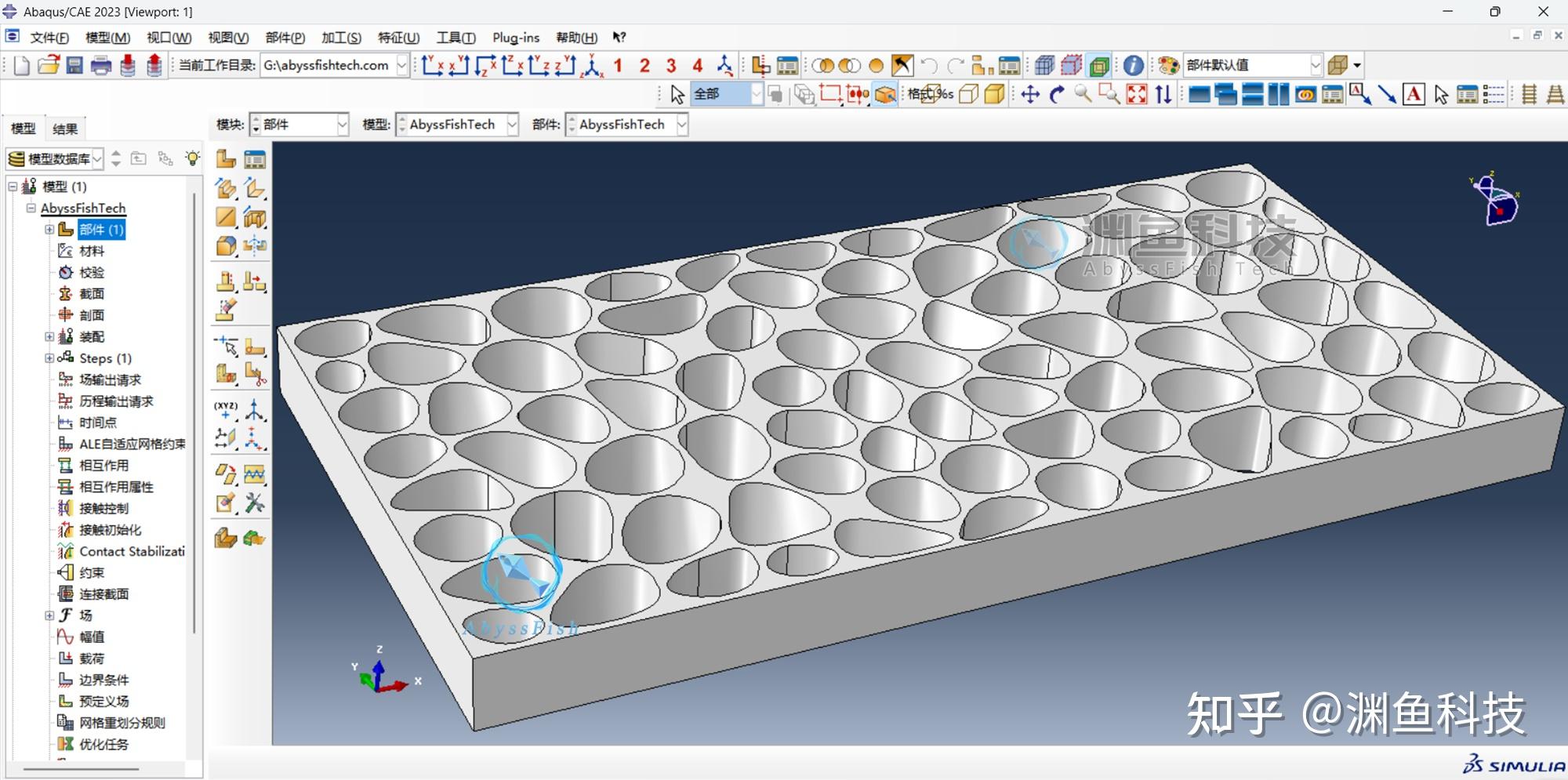Viewport: 1568px width, 780px height.
Task: Collapse the AbyssFishTech model node
Action: click(x=31, y=209)
